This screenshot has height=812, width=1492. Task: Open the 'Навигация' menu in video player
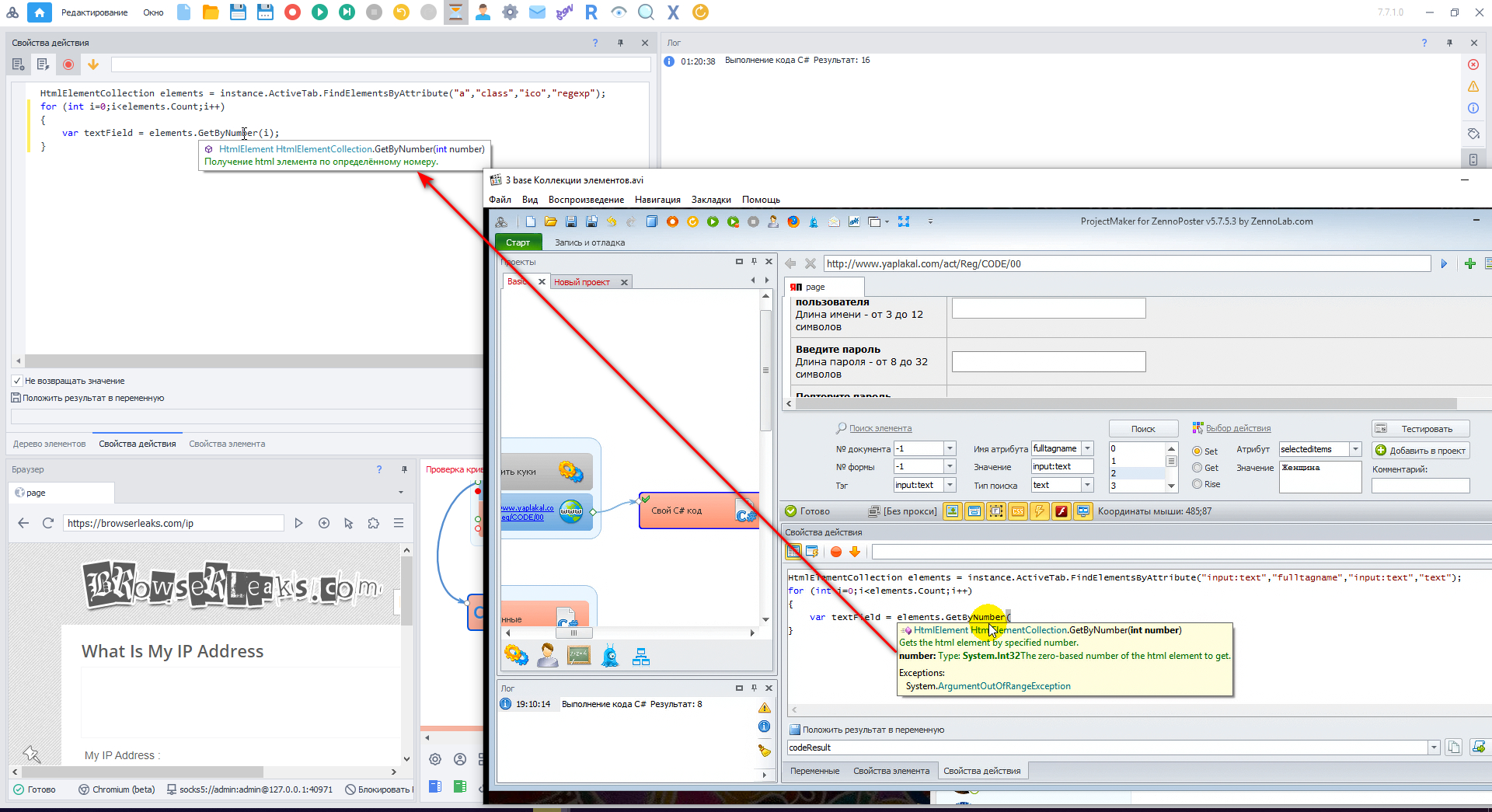657,200
